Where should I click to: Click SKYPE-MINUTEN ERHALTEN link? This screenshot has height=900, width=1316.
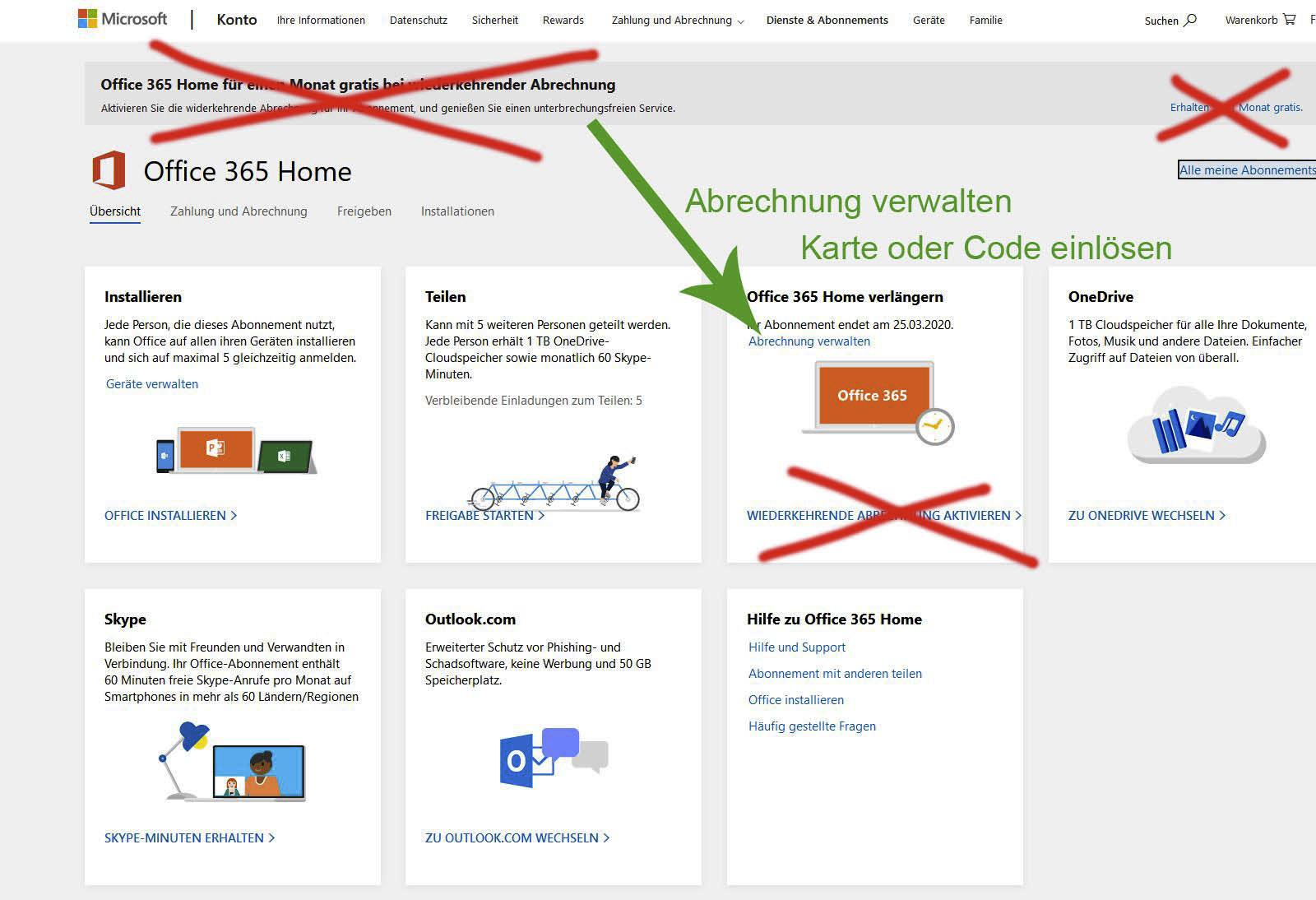189,838
